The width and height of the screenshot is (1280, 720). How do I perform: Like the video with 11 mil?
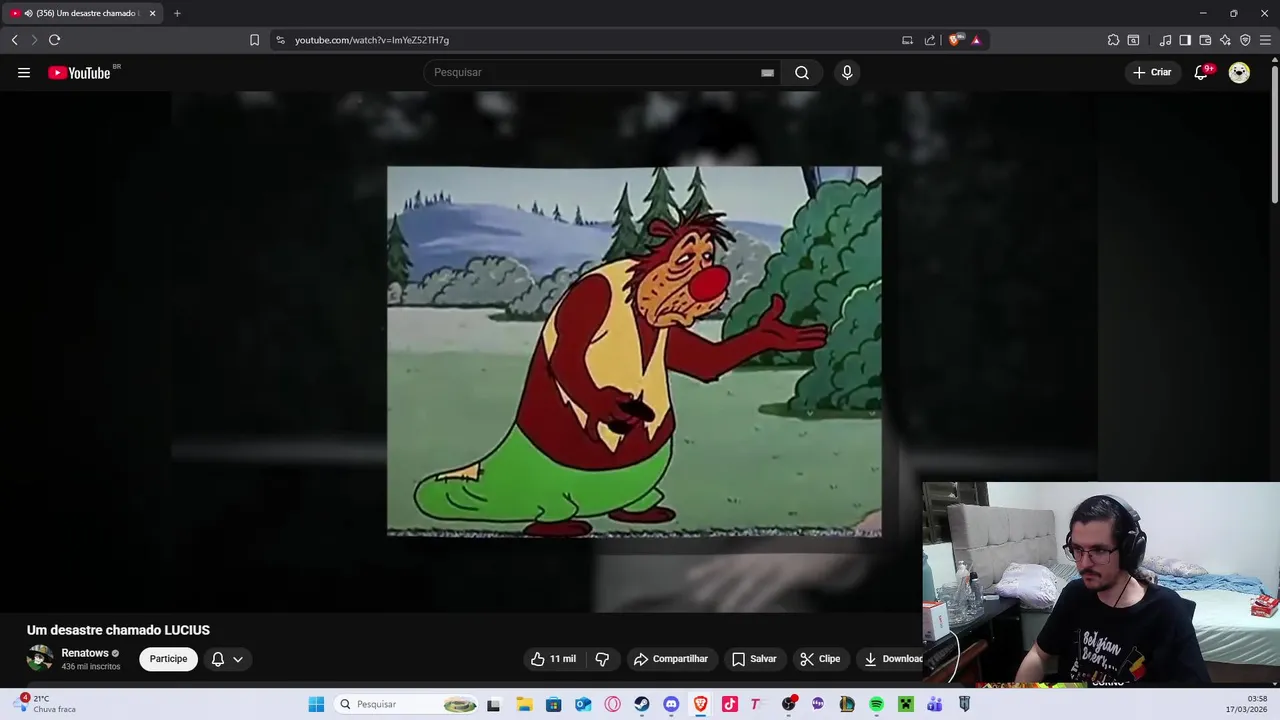pyautogui.click(x=553, y=659)
